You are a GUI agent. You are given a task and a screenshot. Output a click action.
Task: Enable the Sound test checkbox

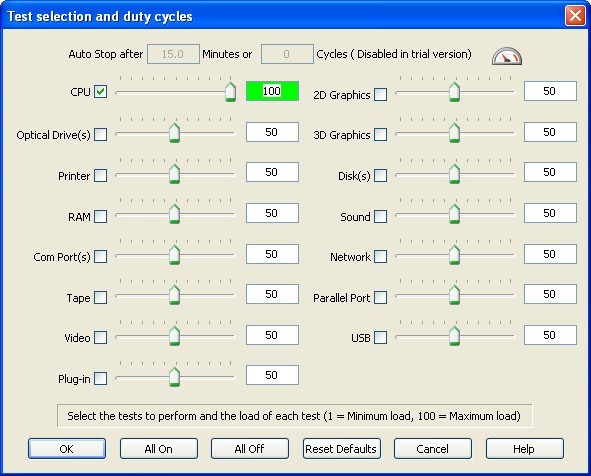[x=380, y=216]
